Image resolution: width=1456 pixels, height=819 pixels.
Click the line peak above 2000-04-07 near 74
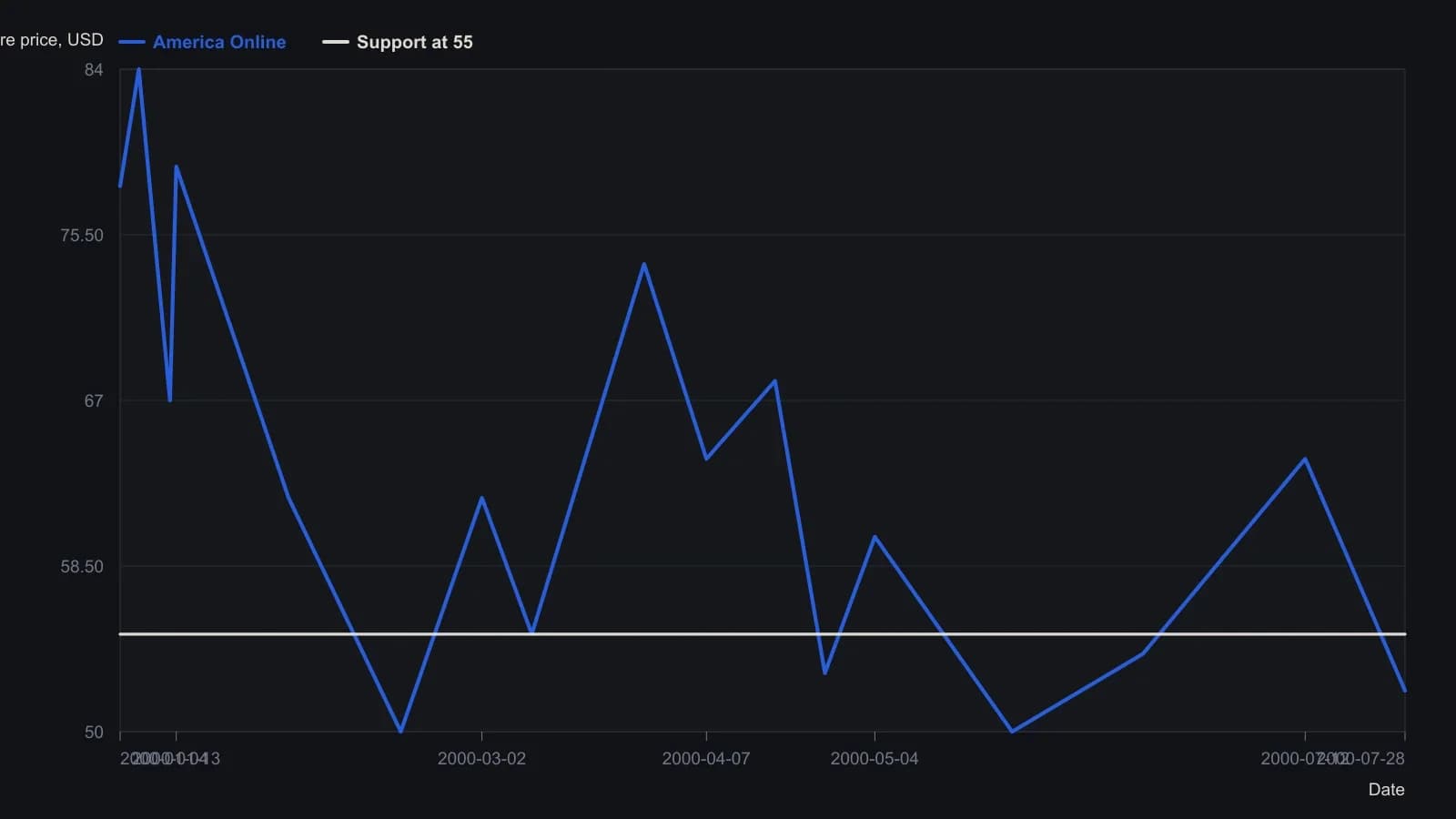click(x=644, y=264)
